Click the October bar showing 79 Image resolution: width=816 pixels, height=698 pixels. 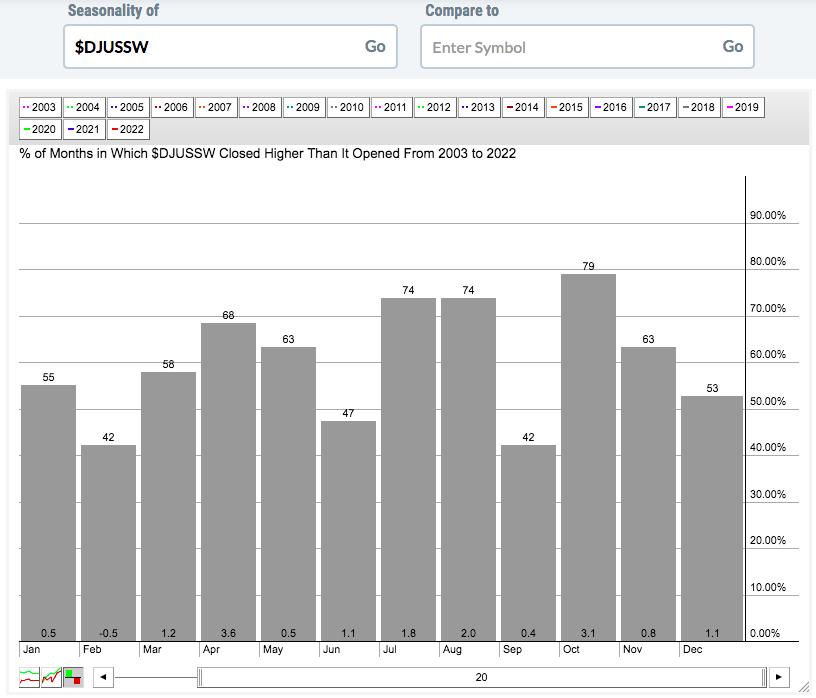[588, 457]
